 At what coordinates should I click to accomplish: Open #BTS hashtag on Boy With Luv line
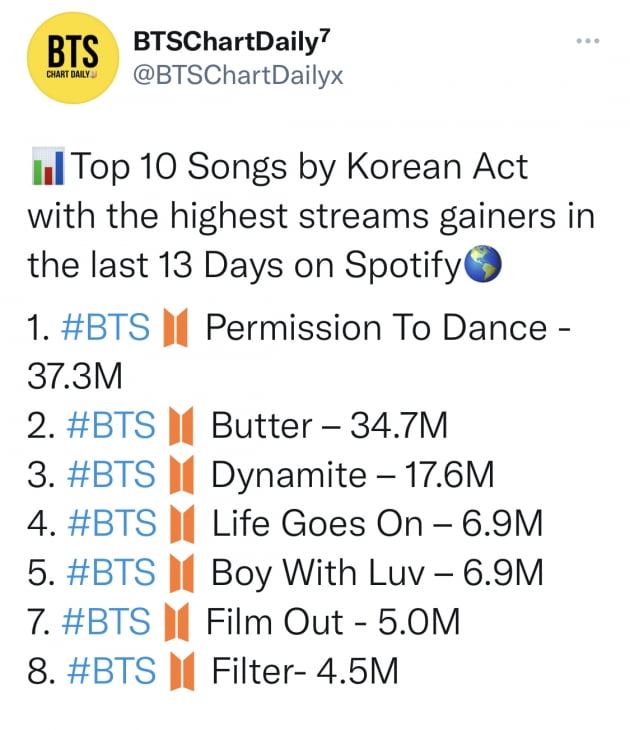[x=111, y=572]
